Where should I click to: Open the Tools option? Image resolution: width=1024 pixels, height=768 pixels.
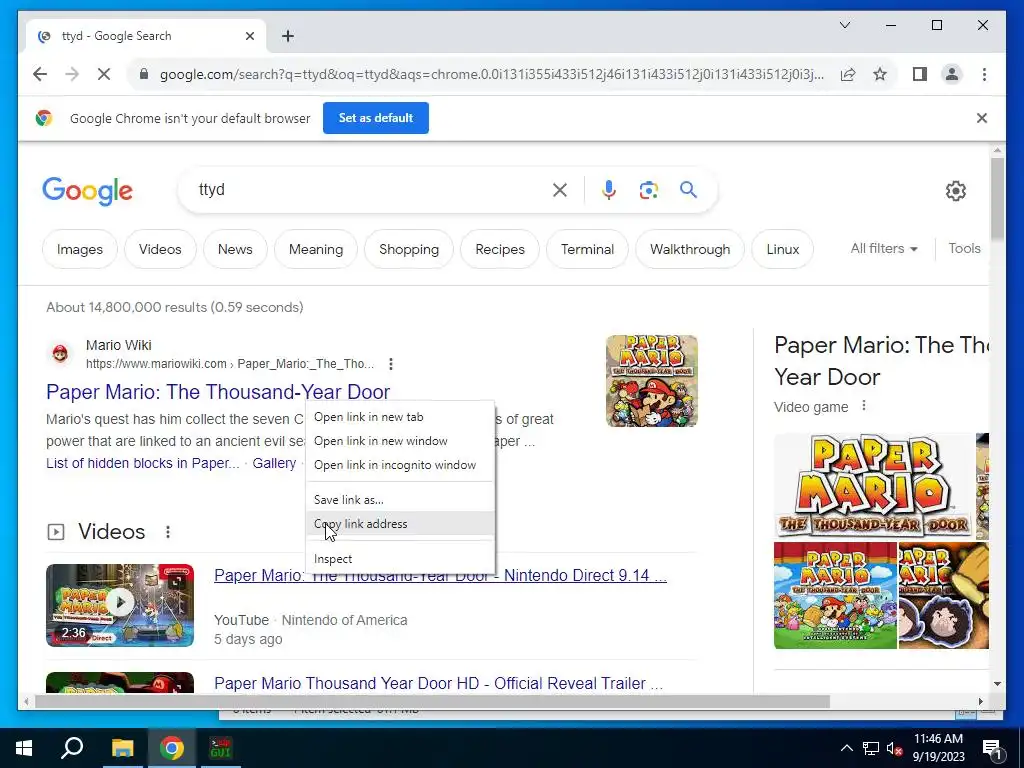[964, 248]
